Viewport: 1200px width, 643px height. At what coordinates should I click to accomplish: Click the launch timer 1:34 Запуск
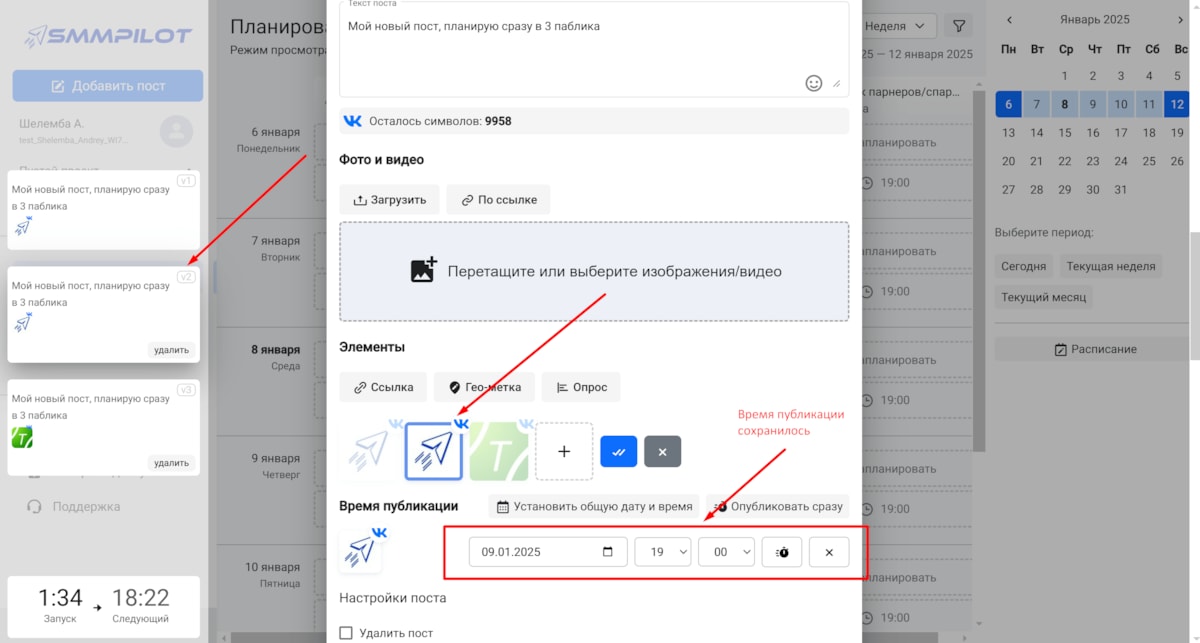point(60,606)
